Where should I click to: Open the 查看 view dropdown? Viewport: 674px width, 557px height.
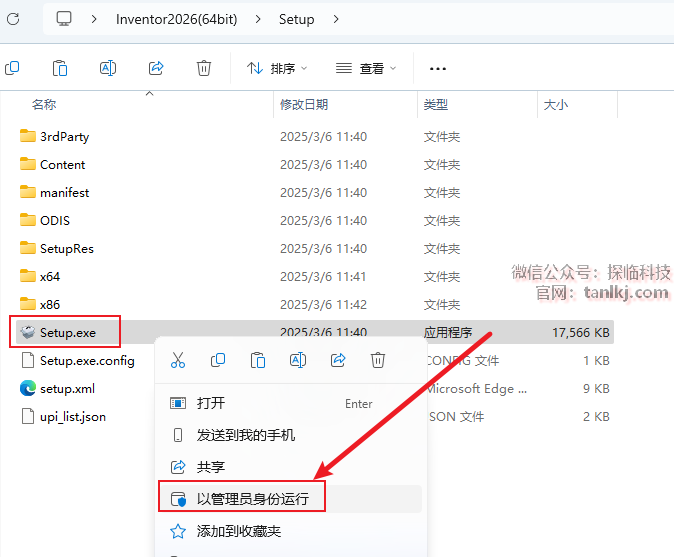pyautogui.click(x=366, y=68)
